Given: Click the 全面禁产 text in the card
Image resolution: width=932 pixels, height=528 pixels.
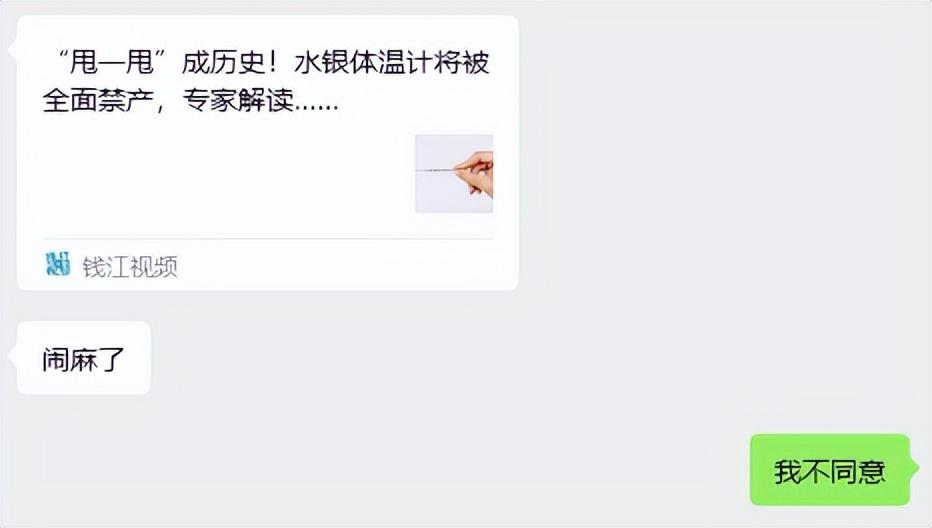Looking at the screenshot, I should coord(98,100).
